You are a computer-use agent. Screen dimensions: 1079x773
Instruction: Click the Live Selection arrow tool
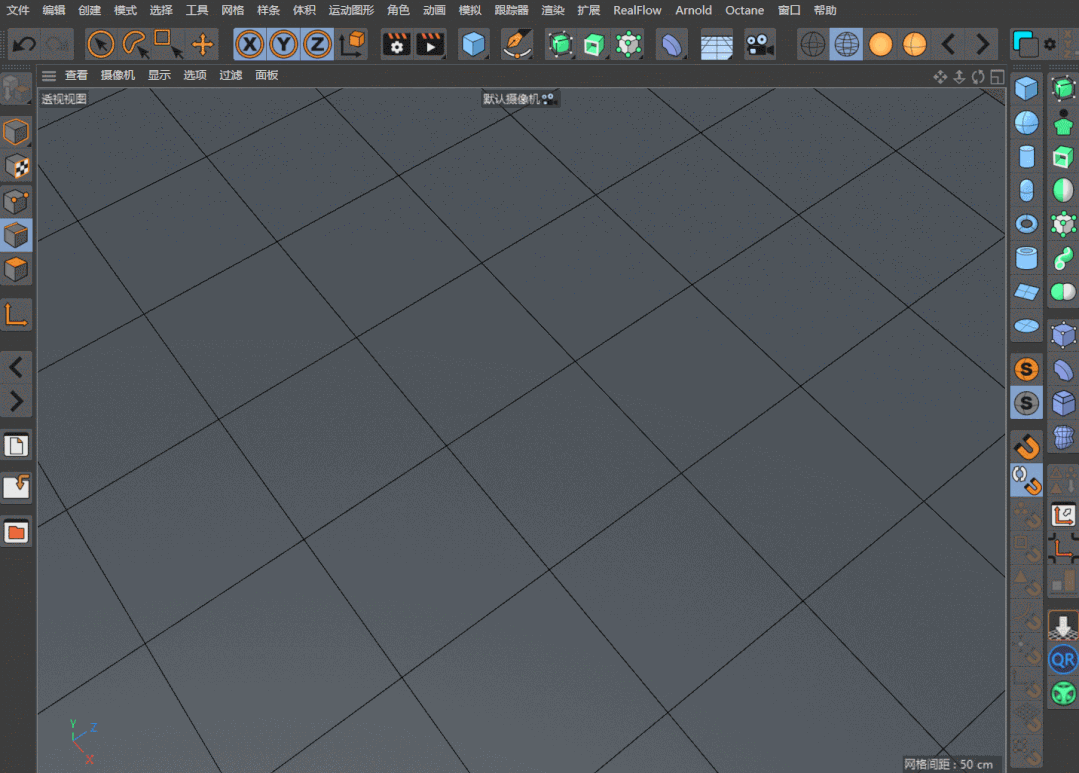pyautogui.click(x=101, y=44)
